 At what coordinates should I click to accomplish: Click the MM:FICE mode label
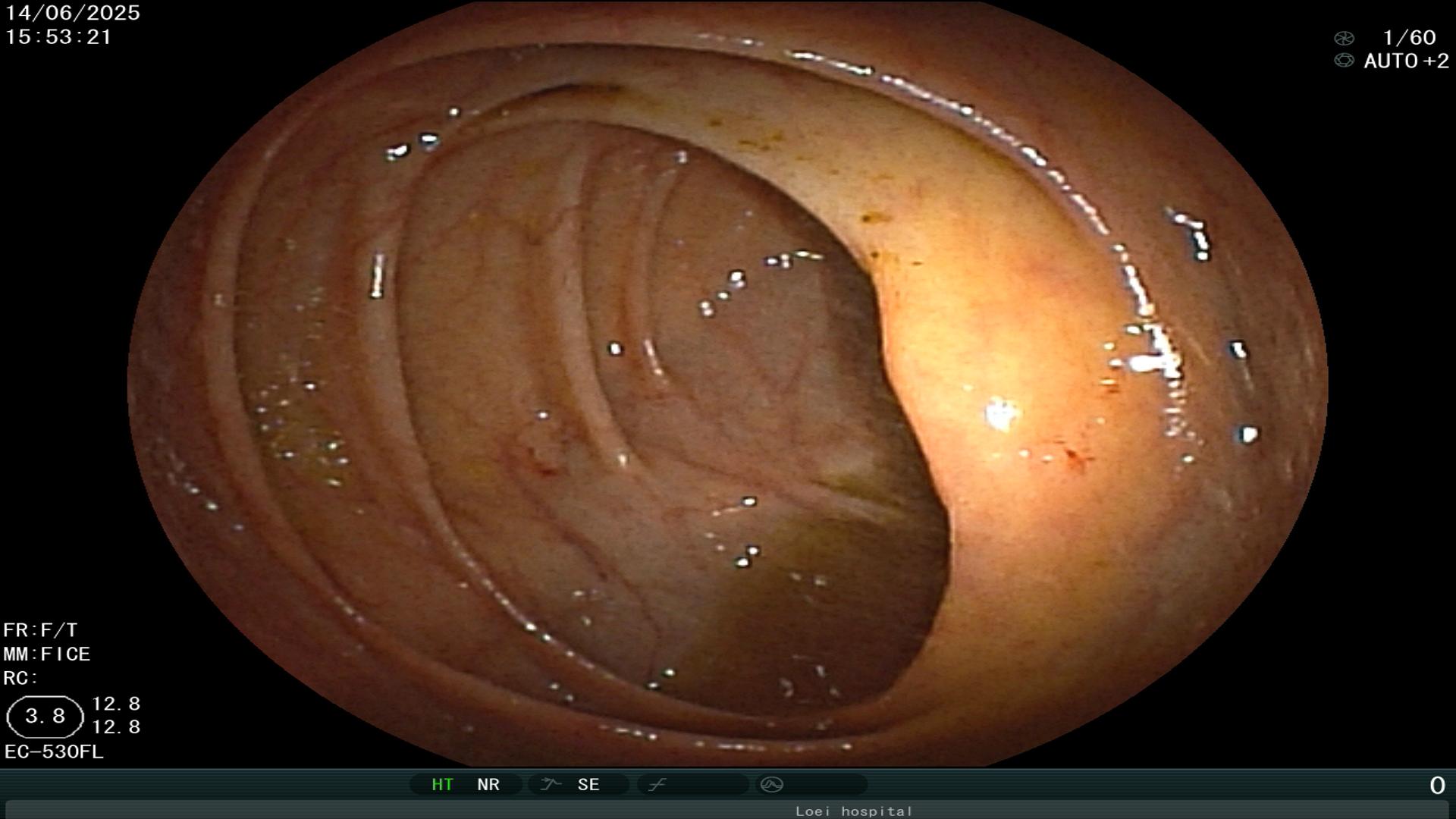coord(47,654)
